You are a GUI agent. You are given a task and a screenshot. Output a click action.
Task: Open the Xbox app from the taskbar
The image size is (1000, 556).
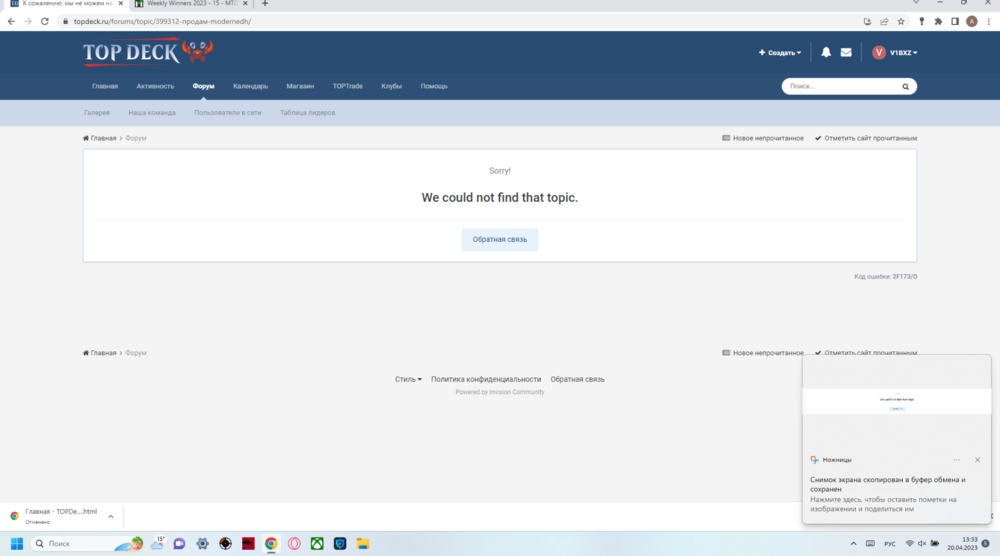[317, 544]
